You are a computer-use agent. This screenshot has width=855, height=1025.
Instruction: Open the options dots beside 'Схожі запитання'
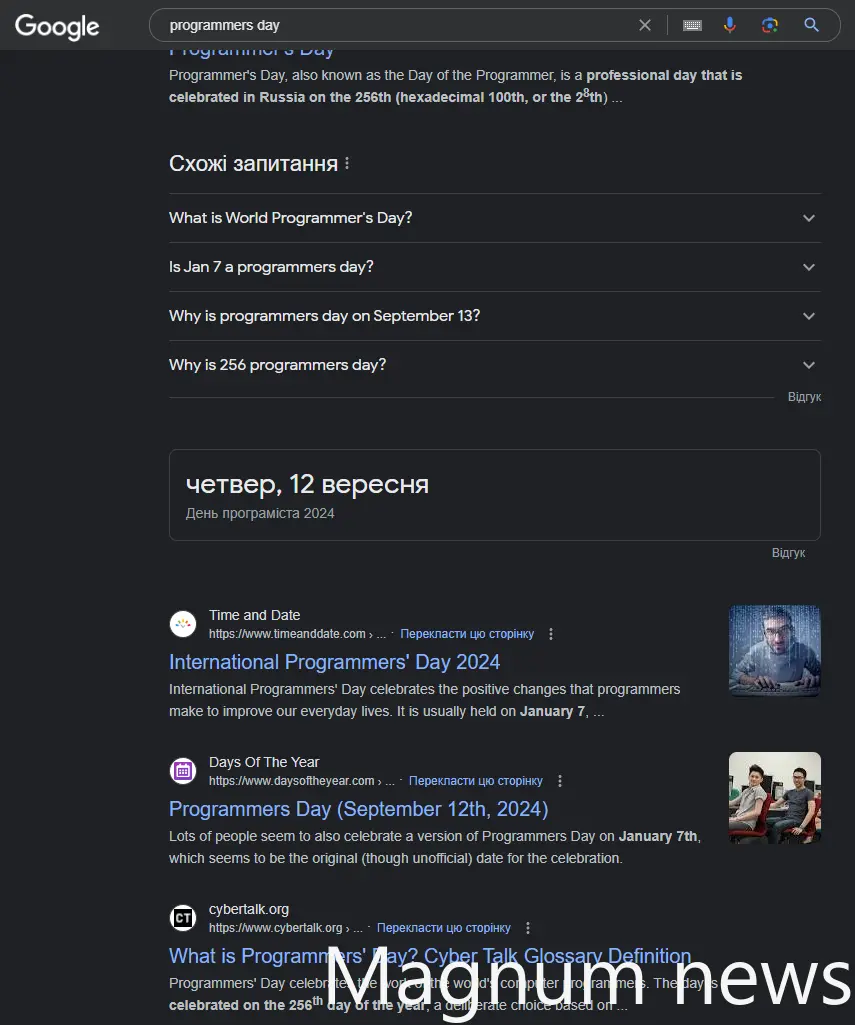pos(347,163)
